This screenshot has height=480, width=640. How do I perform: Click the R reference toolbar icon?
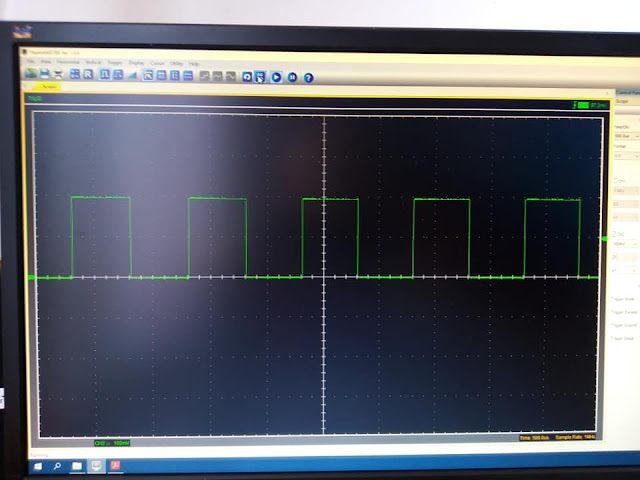coord(88,74)
